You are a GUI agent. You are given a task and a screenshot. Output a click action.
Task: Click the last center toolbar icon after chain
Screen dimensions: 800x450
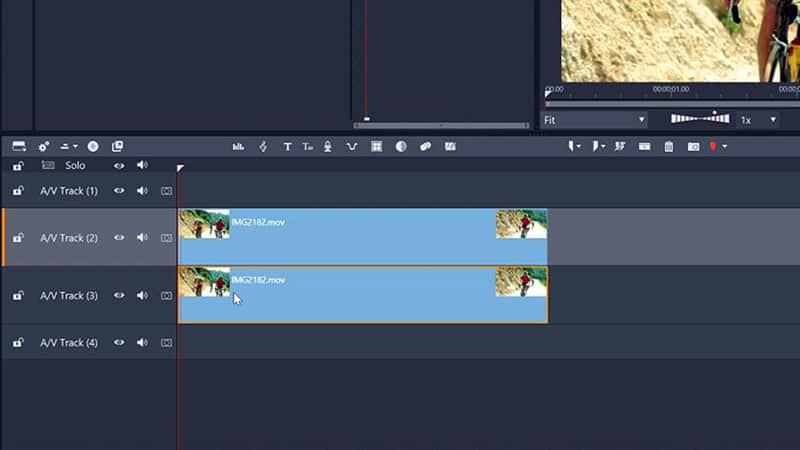pyautogui.click(x=450, y=147)
